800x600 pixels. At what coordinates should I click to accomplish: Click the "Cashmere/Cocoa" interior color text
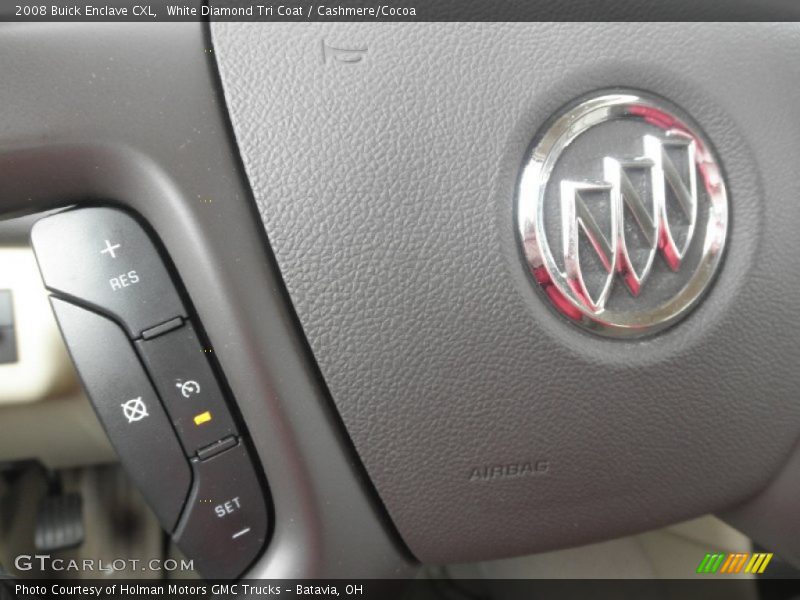(366, 11)
